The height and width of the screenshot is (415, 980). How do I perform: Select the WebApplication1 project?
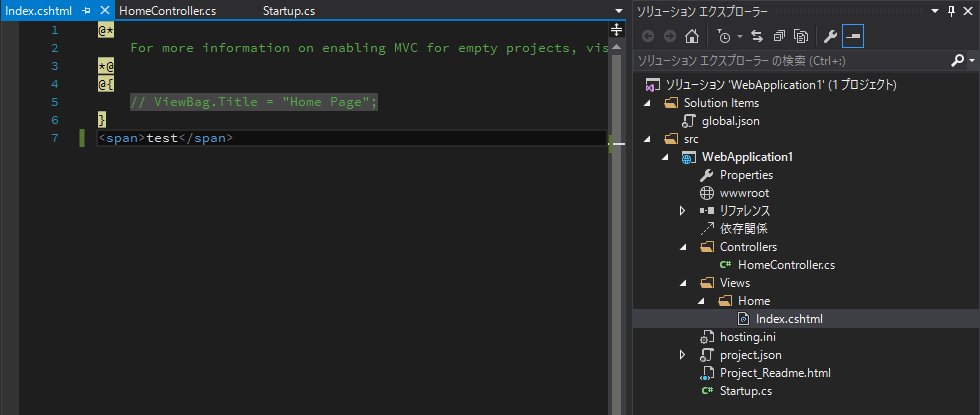[x=748, y=157]
